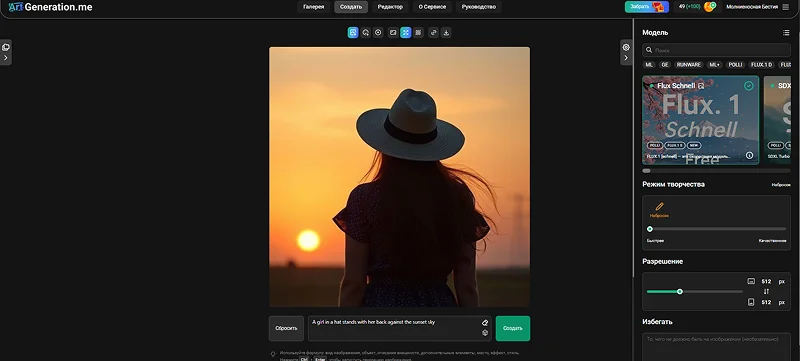Click the settings gear icon beside the right panel
This screenshot has width=800, height=361.
point(626,47)
